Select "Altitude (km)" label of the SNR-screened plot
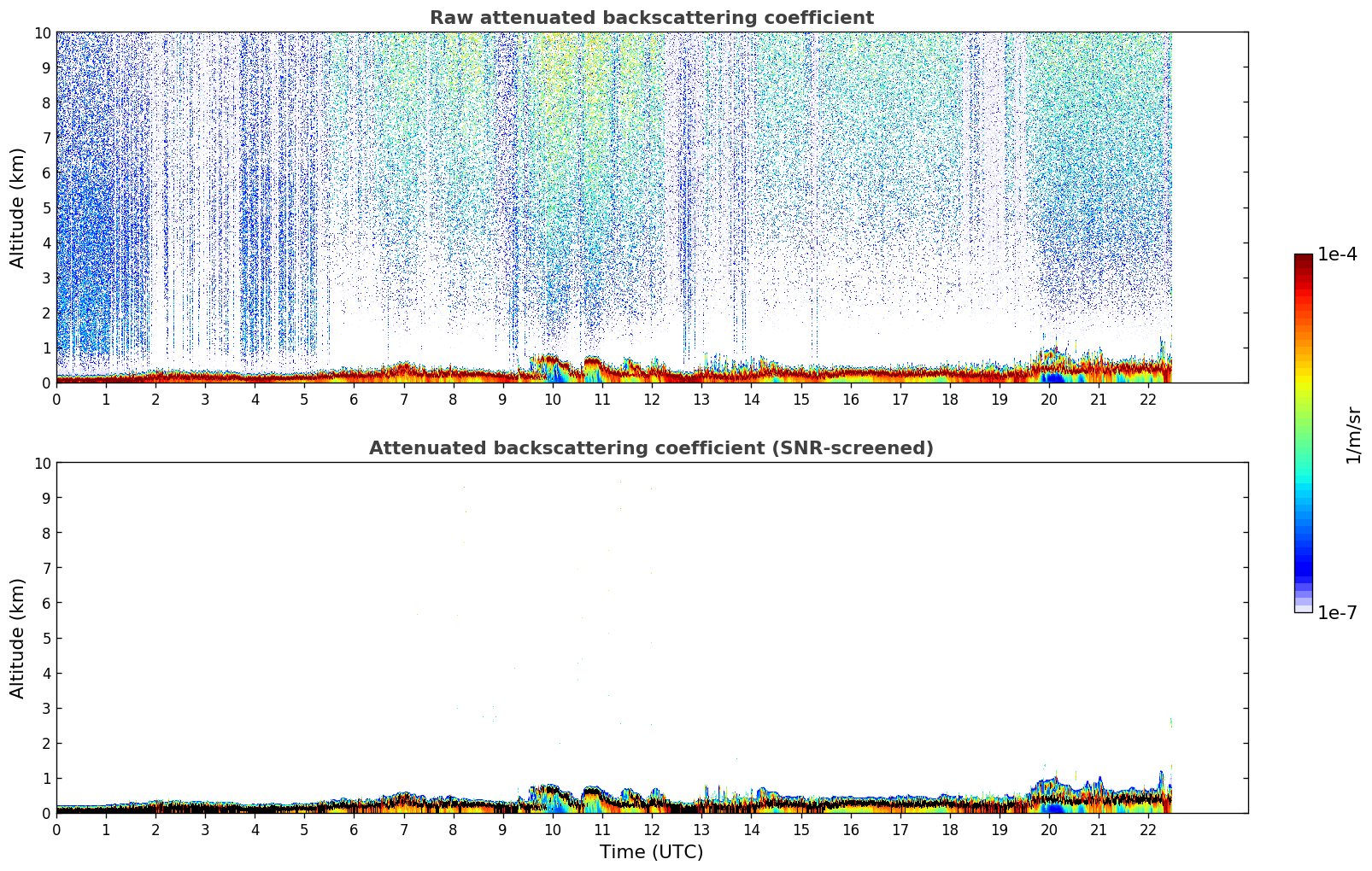This screenshot has width=1372, height=871. pos(18,638)
